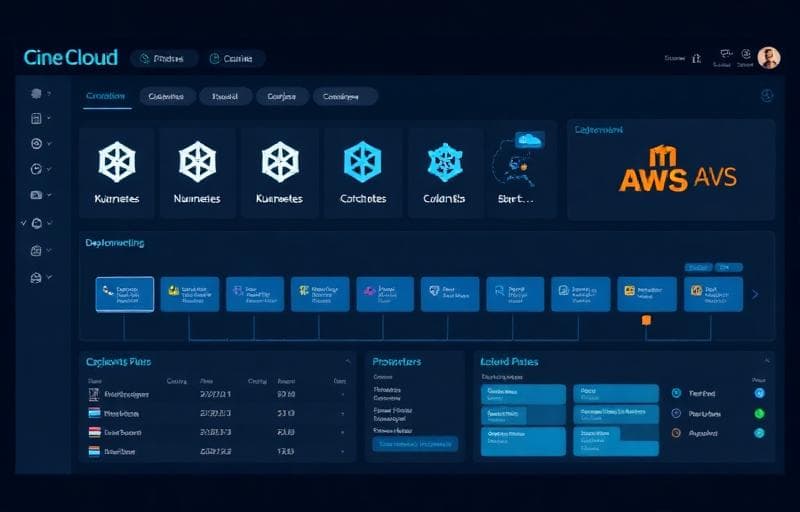
Task: Expand chevron beside the folder sidebar icon
Action: 49,195
